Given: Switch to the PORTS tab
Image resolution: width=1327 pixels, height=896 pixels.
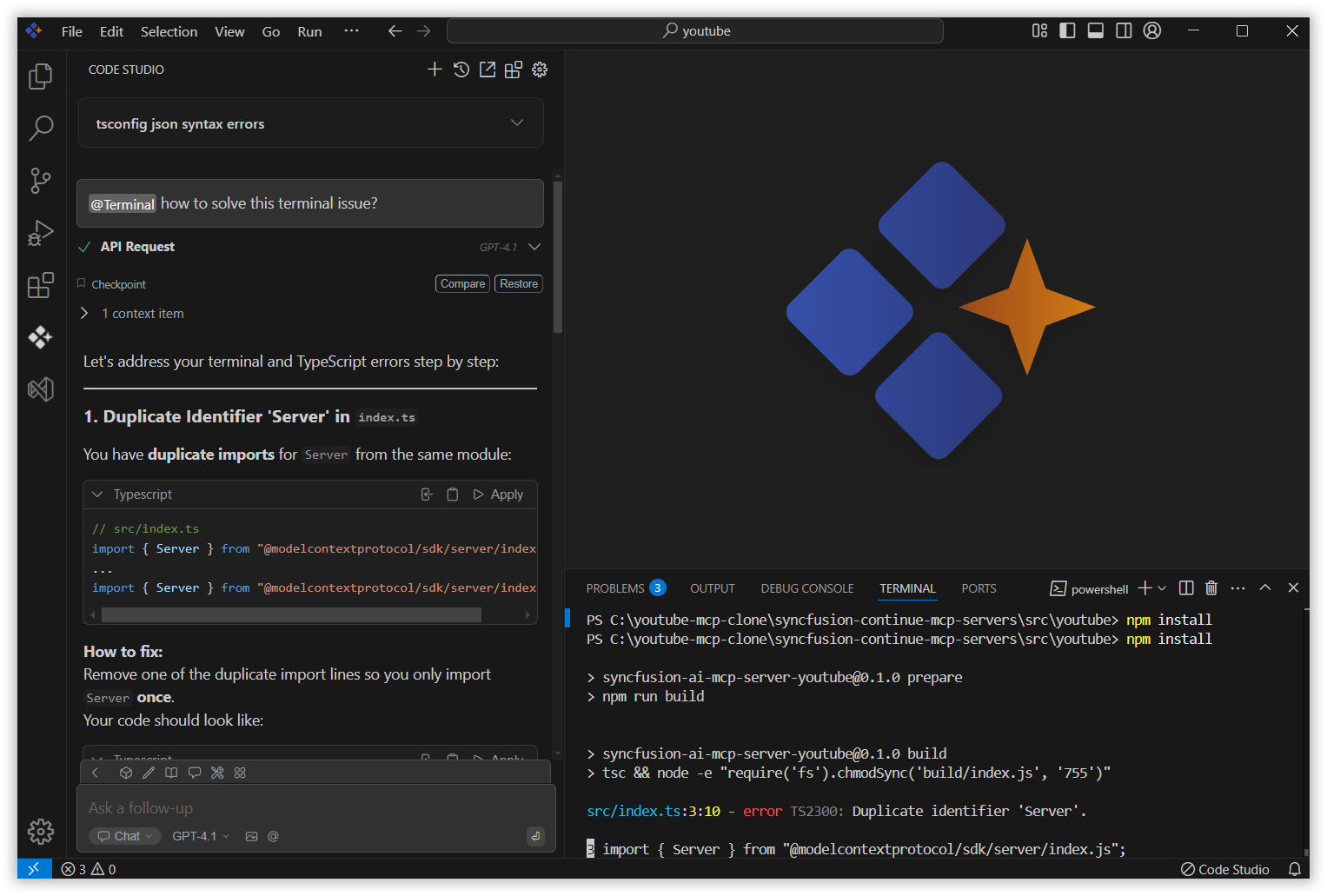Looking at the screenshot, I should point(979,588).
